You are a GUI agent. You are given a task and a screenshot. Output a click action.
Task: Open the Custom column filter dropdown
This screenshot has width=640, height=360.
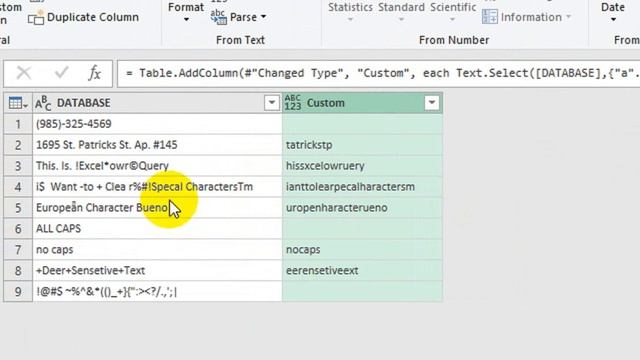pyautogui.click(x=432, y=103)
